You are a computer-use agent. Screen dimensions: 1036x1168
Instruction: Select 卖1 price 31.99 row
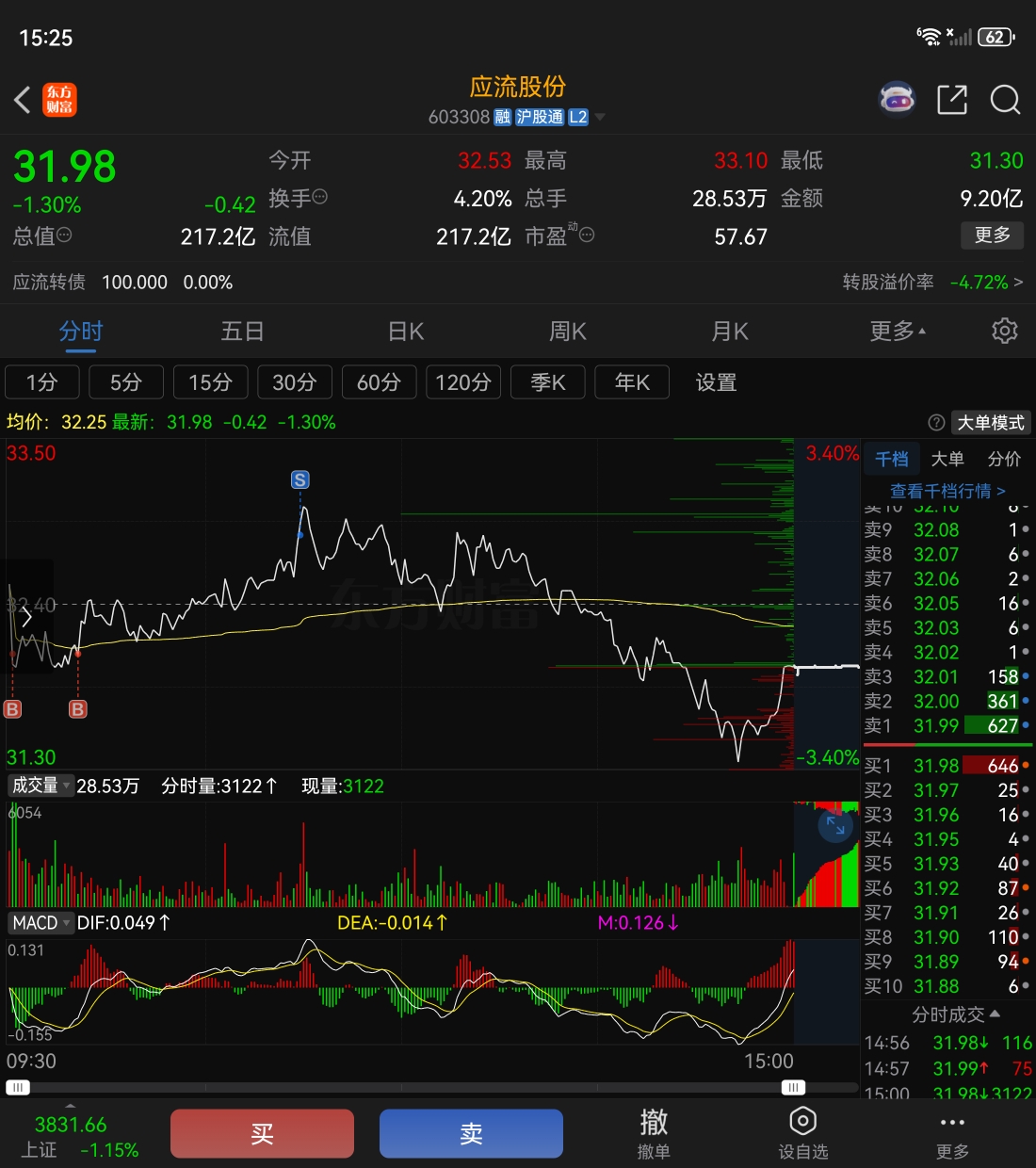947,725
